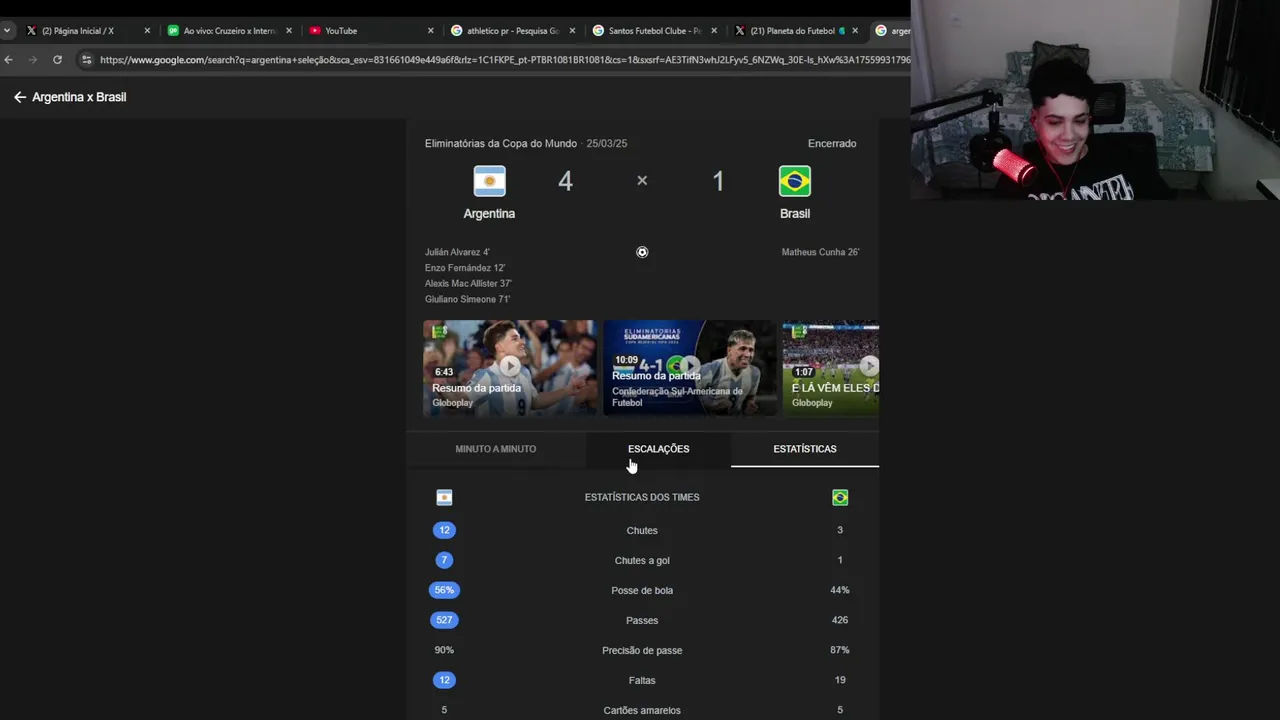Viewport: 1280px width, 720px height.
Task: Click scorer Alexis Mac Allister 37'
Action: (x=468, y=284)
